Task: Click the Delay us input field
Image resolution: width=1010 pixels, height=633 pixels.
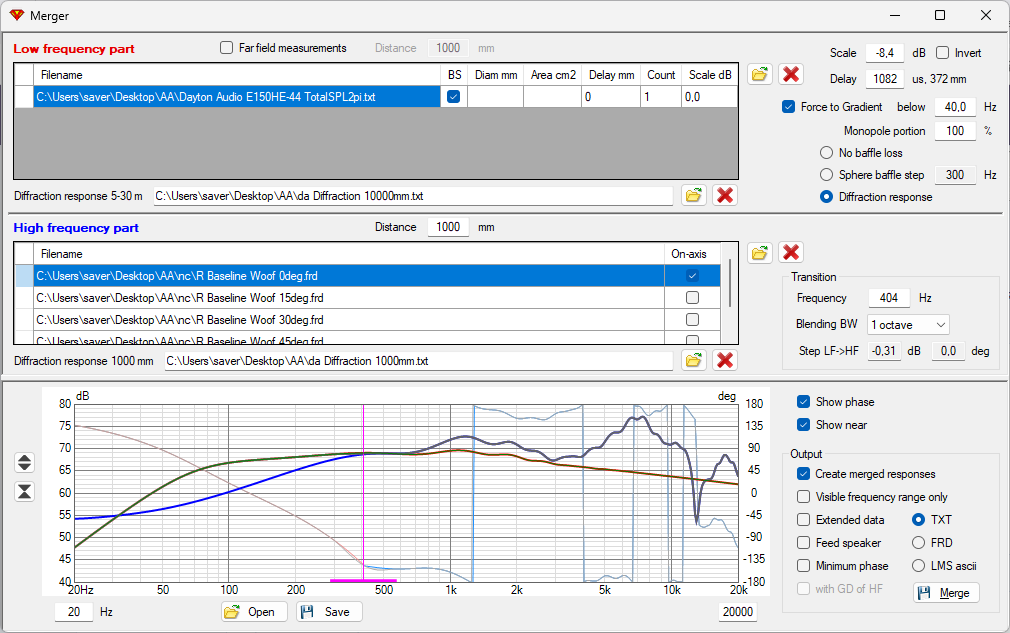Action: [x=885, y=79]
